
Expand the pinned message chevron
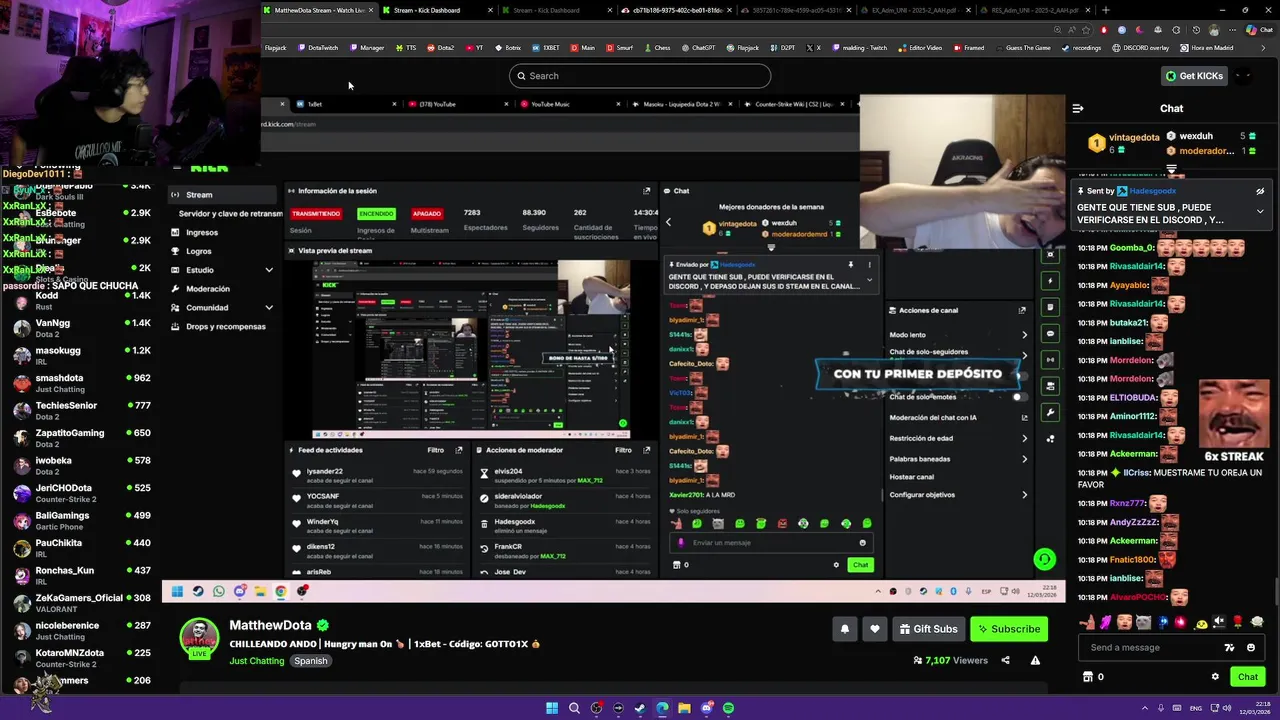pyautogui.click(x=1260, y=211)
